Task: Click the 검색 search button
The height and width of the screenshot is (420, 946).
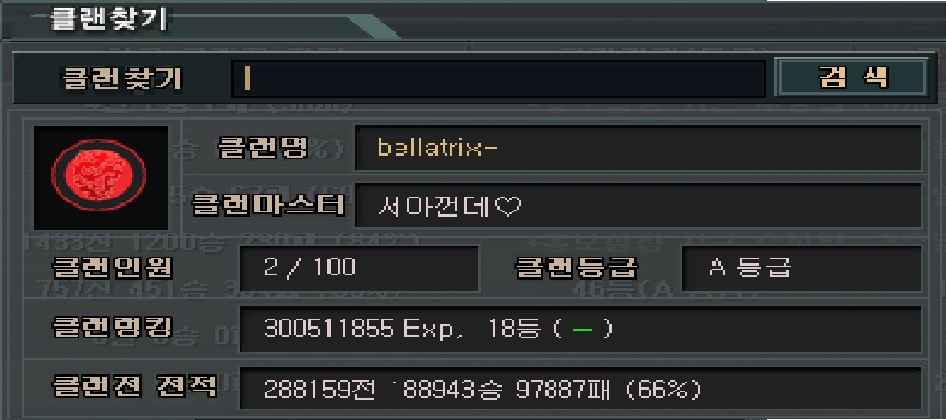Action: coord(851,77)
